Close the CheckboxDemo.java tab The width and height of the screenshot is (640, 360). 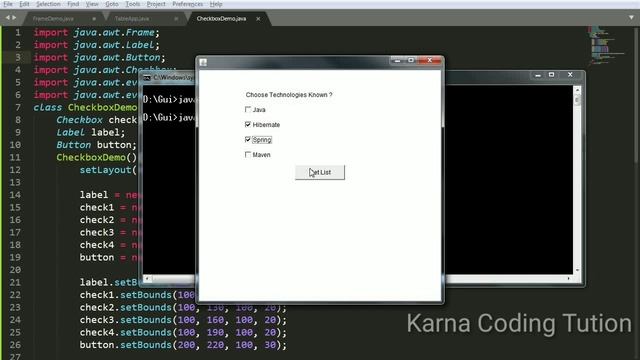click(258, 19)
